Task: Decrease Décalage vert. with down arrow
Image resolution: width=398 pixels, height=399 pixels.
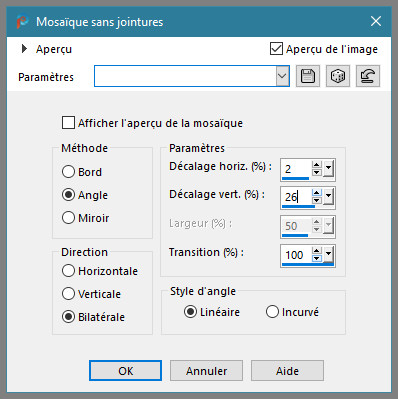Action: 317,201
